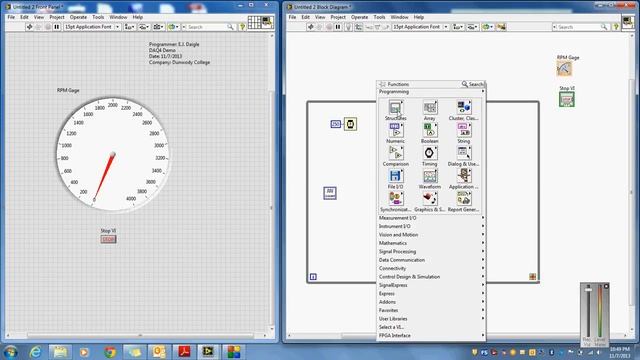Open the Dialog & User Interface palette

coord(464,153)
